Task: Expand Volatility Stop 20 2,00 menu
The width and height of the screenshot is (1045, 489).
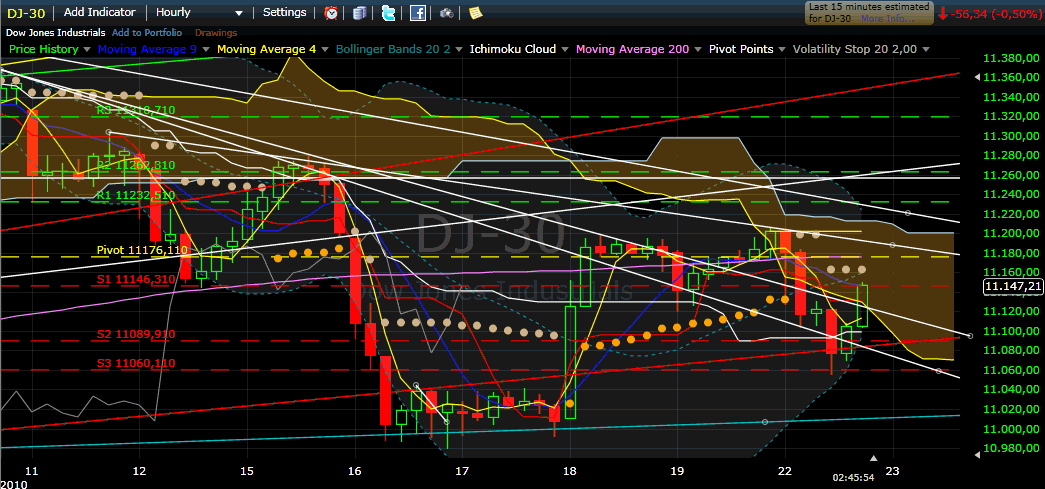Action: tap(925, 49)
